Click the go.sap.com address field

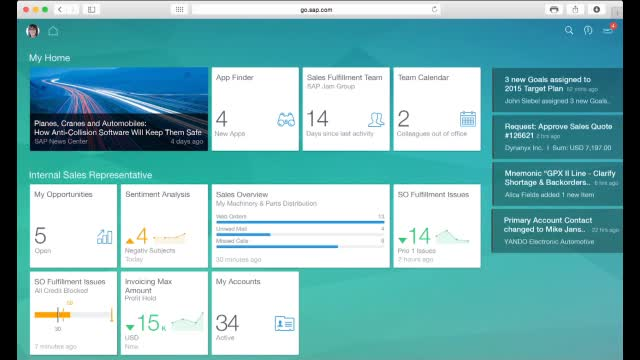click(x=316, y=9)
